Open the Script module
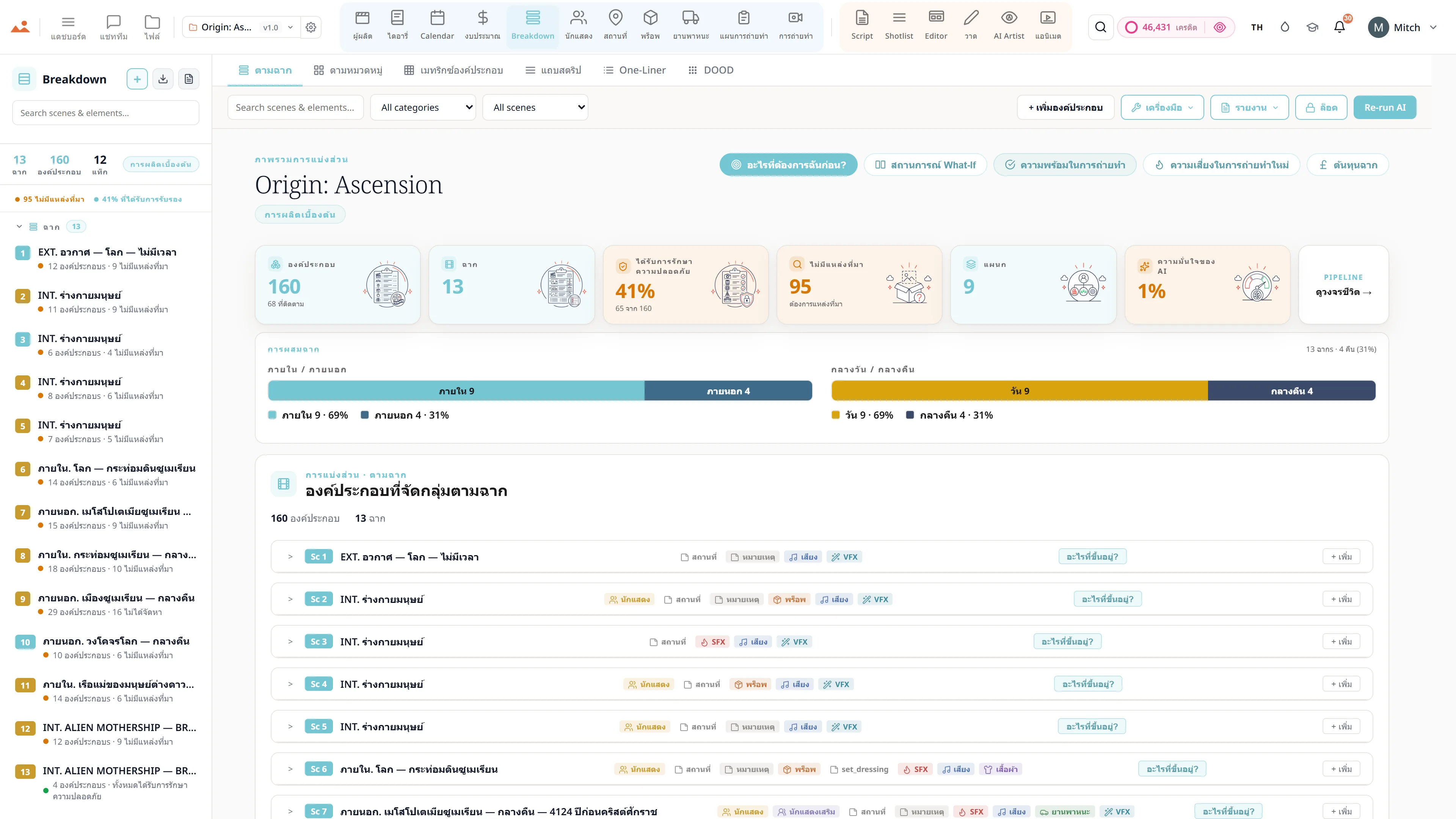The image size is (1456, 819). coord(862,25)
